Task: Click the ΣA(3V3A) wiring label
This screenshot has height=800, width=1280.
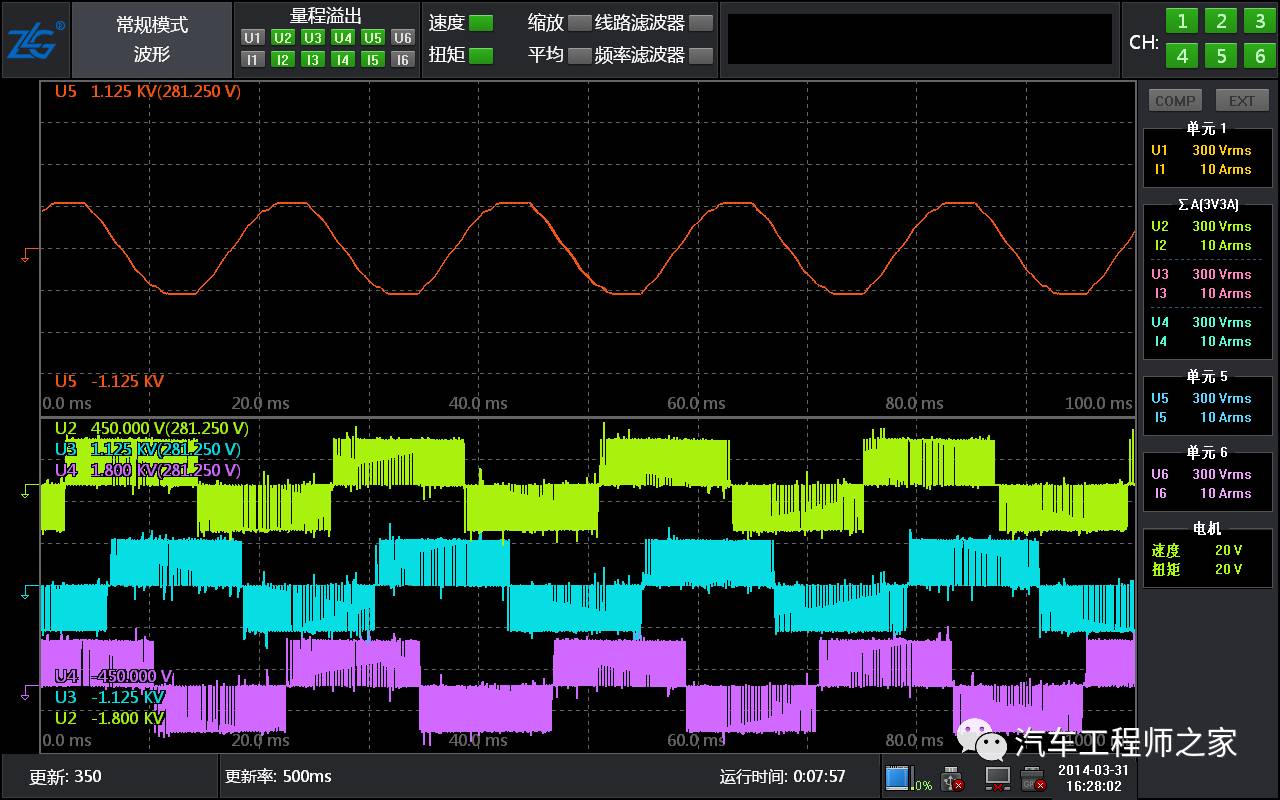Action: pos(1207,204)
